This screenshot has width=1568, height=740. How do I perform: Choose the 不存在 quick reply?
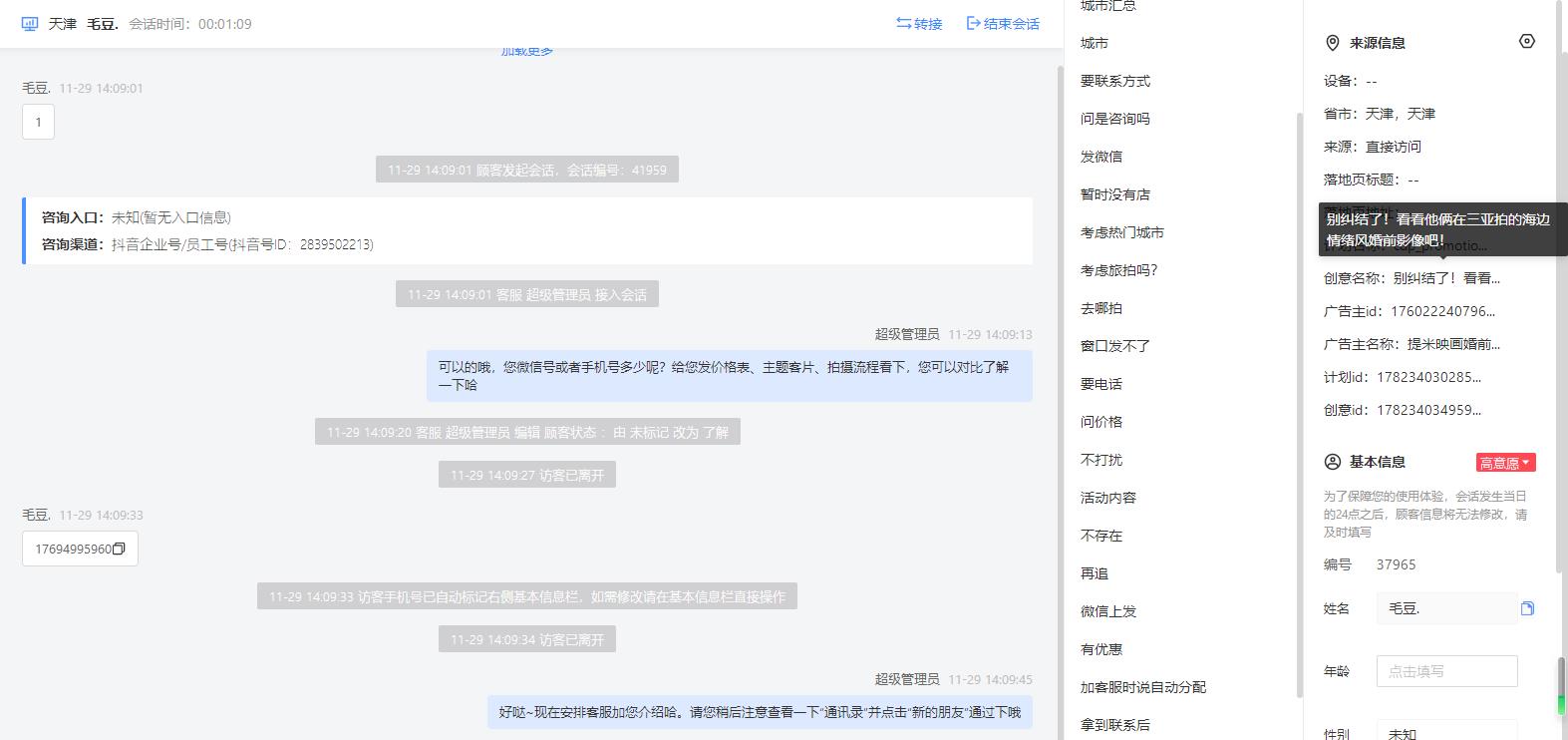tap(1101, 536)
